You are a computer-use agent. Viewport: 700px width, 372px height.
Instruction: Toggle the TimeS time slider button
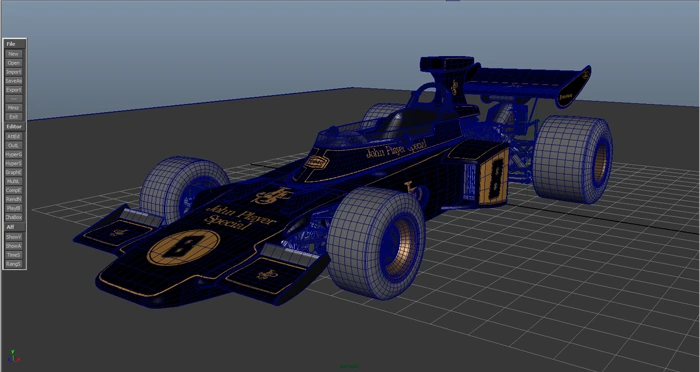point(13,255)
